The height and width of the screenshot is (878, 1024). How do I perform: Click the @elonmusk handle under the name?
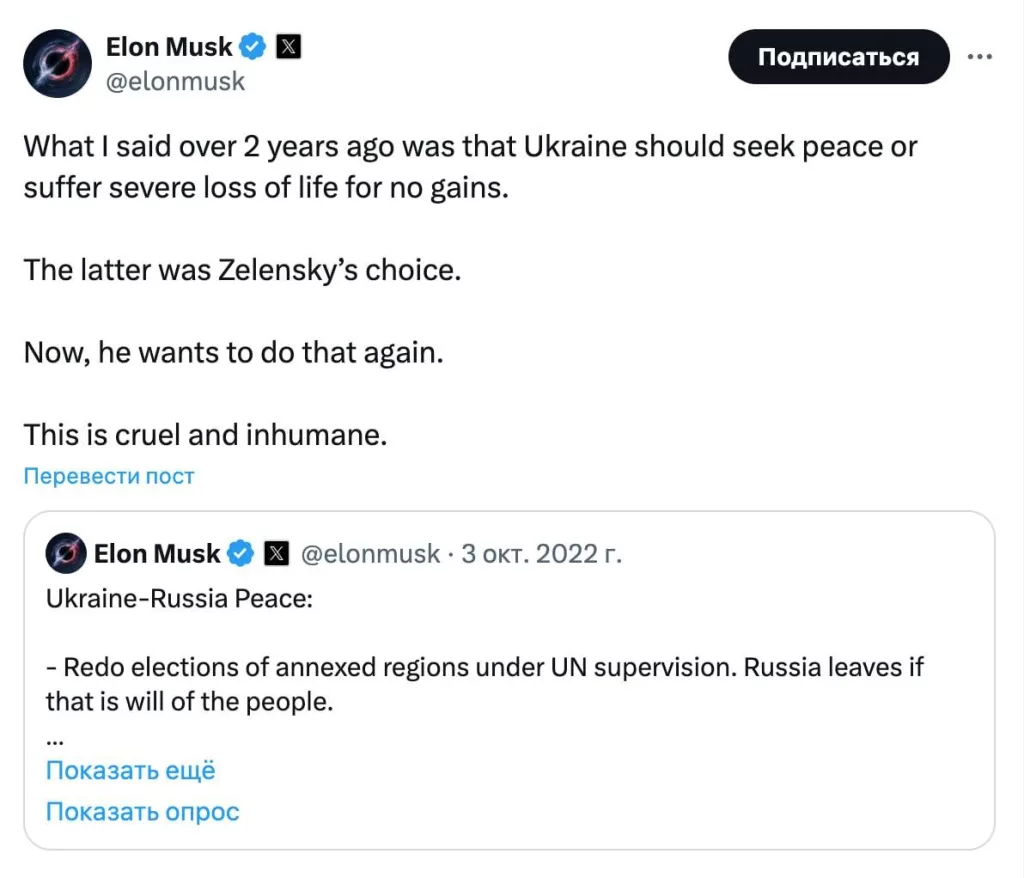click(x=176, y=81)
